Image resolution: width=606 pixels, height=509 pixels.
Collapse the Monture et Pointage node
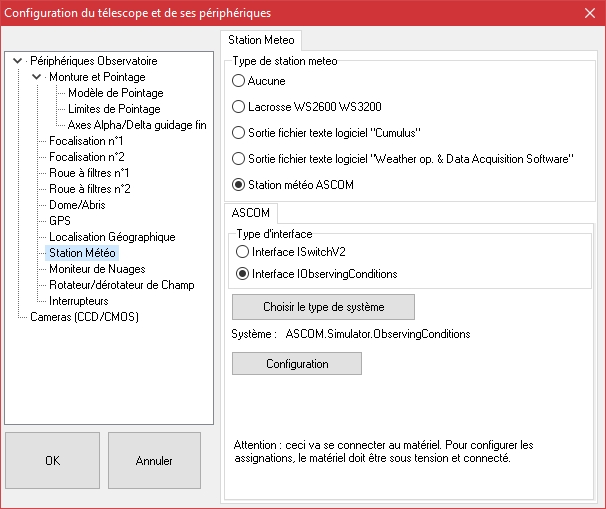(36, 77)
